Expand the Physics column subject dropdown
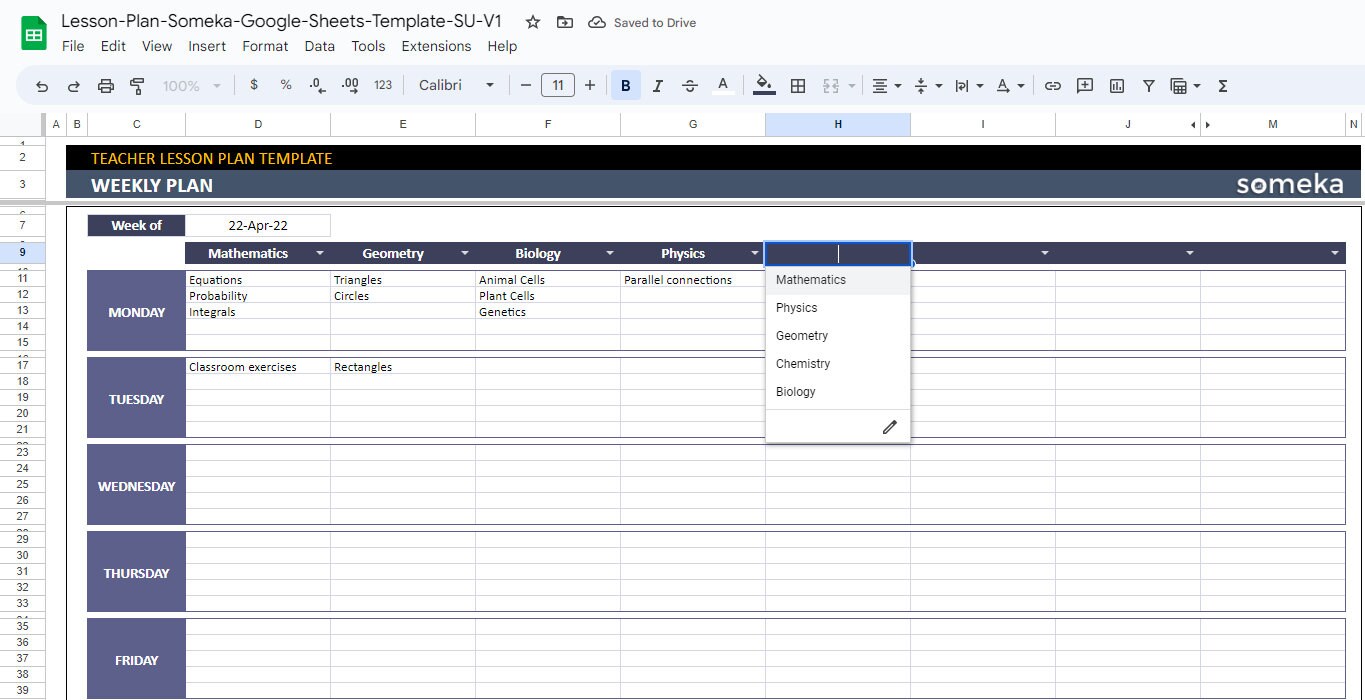This screenshot has width=1365, height=700. tap(754, 253)
